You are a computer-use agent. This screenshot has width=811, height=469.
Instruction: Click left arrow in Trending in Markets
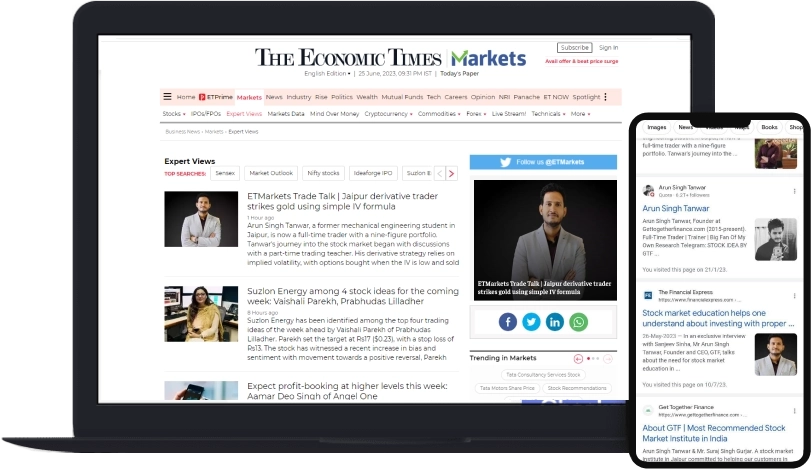(578, 358)
